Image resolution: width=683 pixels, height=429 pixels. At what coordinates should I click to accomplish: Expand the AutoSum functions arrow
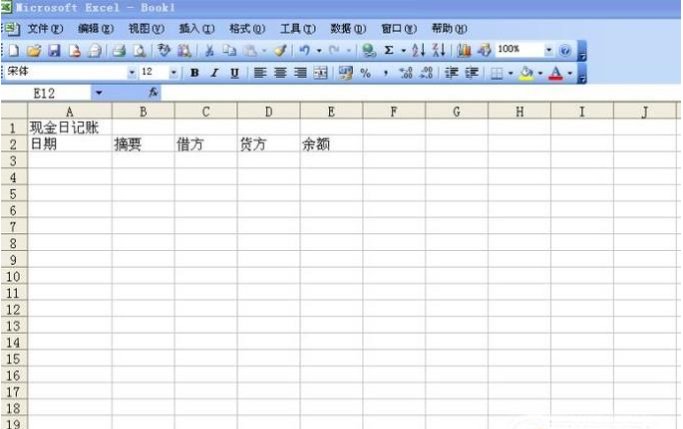pos(403,51)
